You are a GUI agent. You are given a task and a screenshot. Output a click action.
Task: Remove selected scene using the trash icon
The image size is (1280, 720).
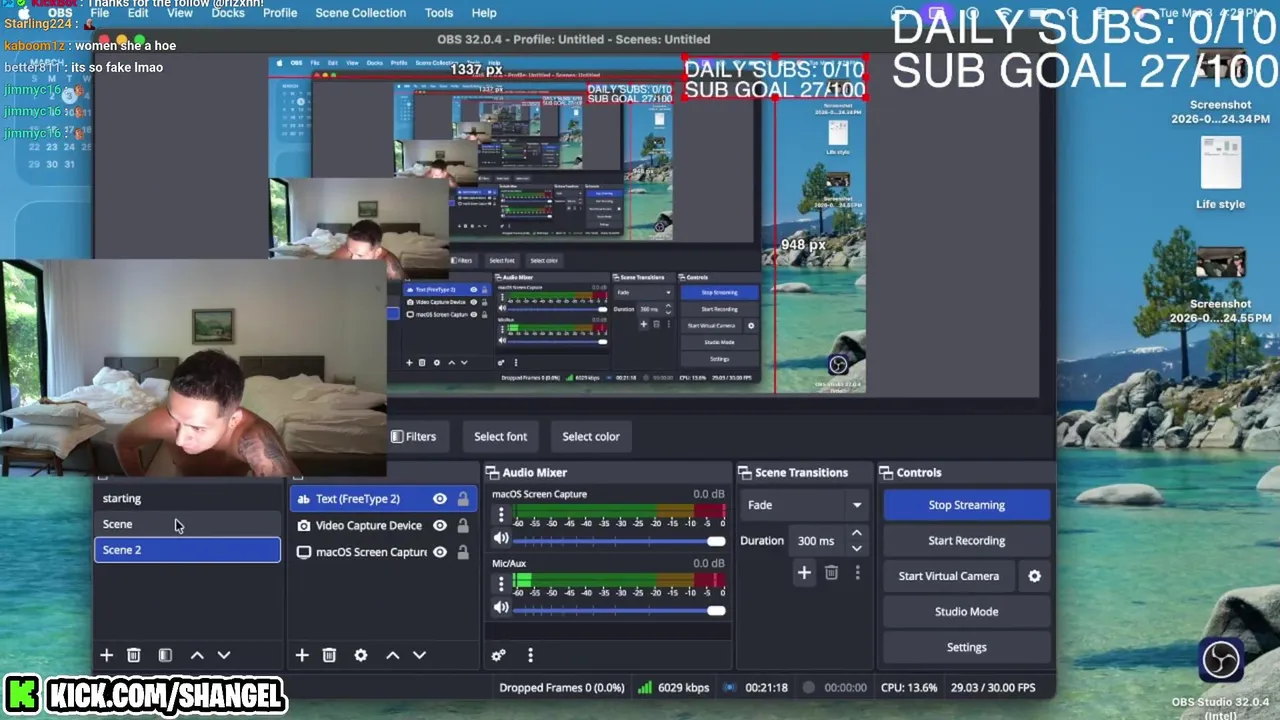pos(133,655)
